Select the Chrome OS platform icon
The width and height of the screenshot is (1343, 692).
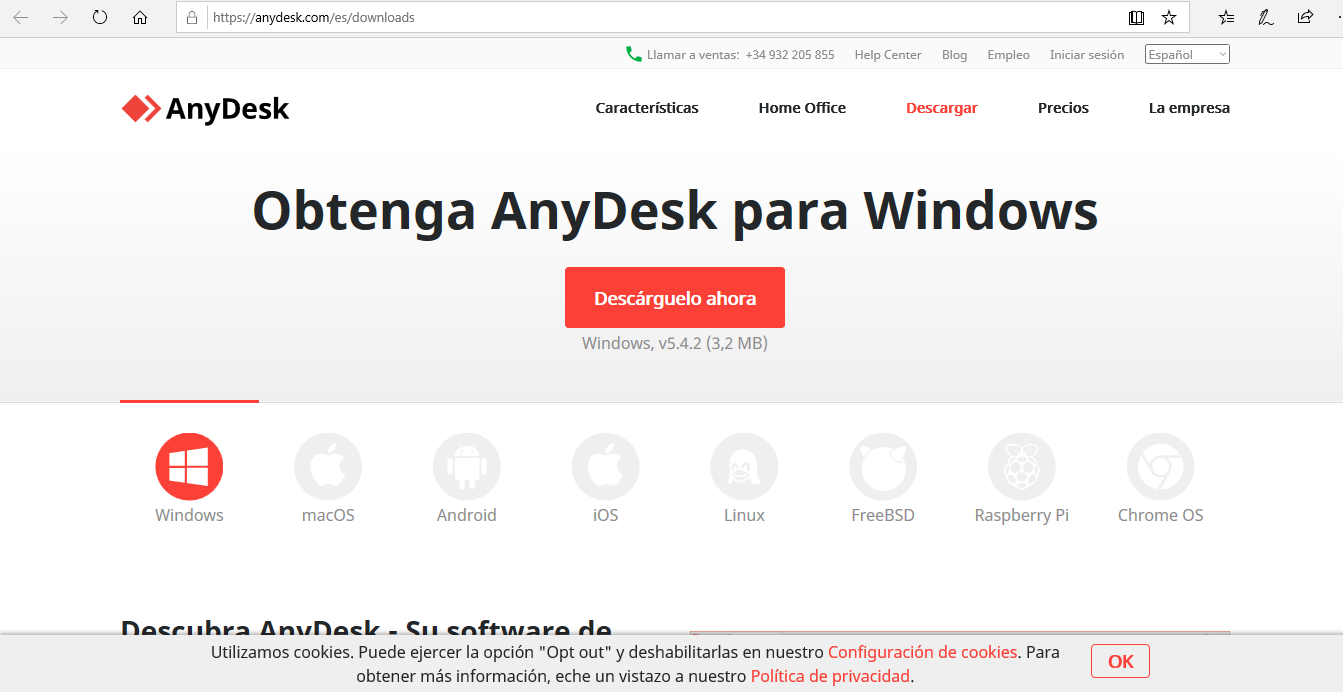click(x=1161, y=467)
